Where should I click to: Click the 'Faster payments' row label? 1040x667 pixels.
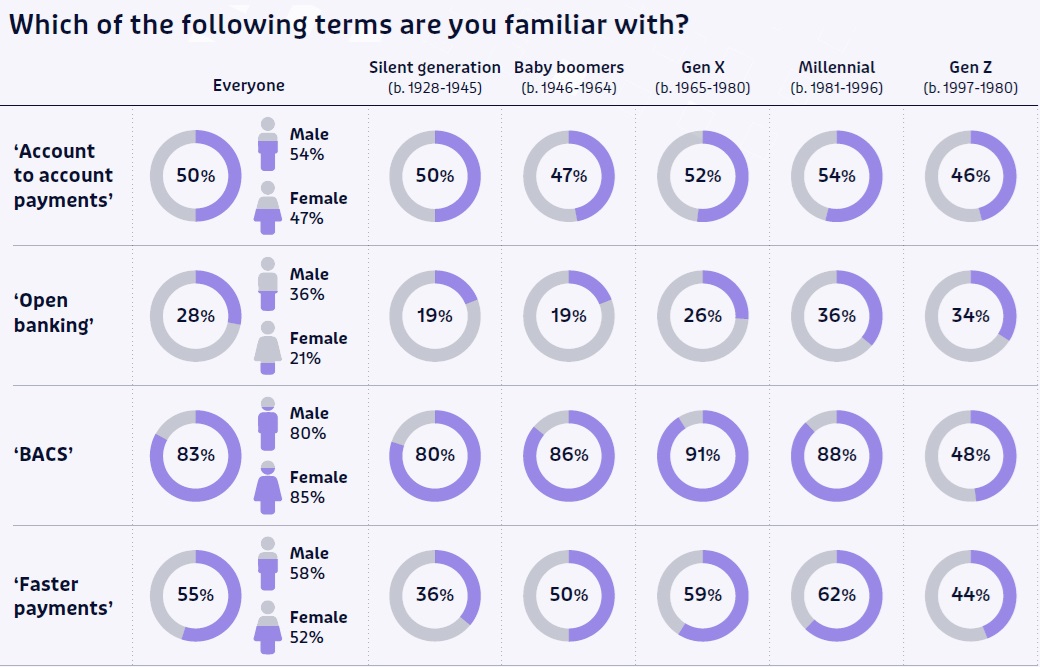click(x=62, y=596)
